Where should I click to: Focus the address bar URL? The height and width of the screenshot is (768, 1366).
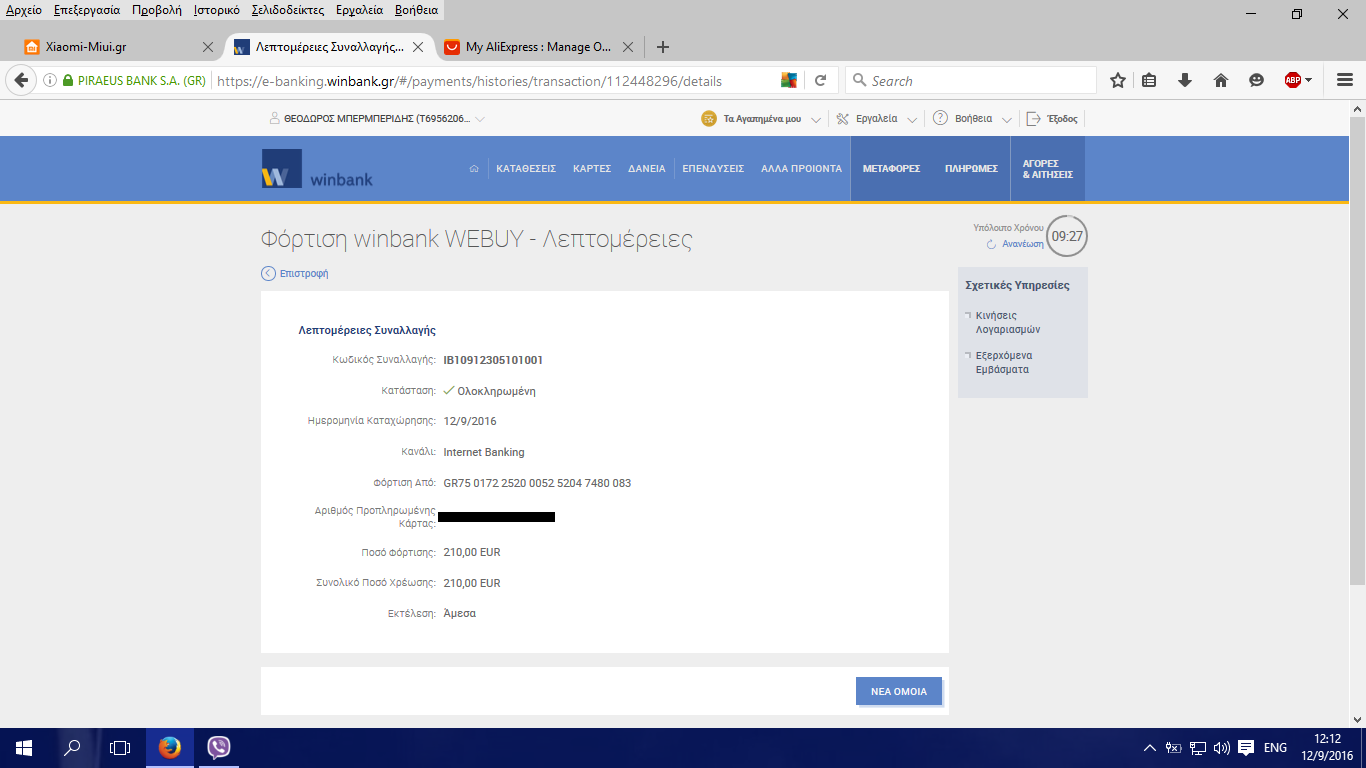click(495, 81)
